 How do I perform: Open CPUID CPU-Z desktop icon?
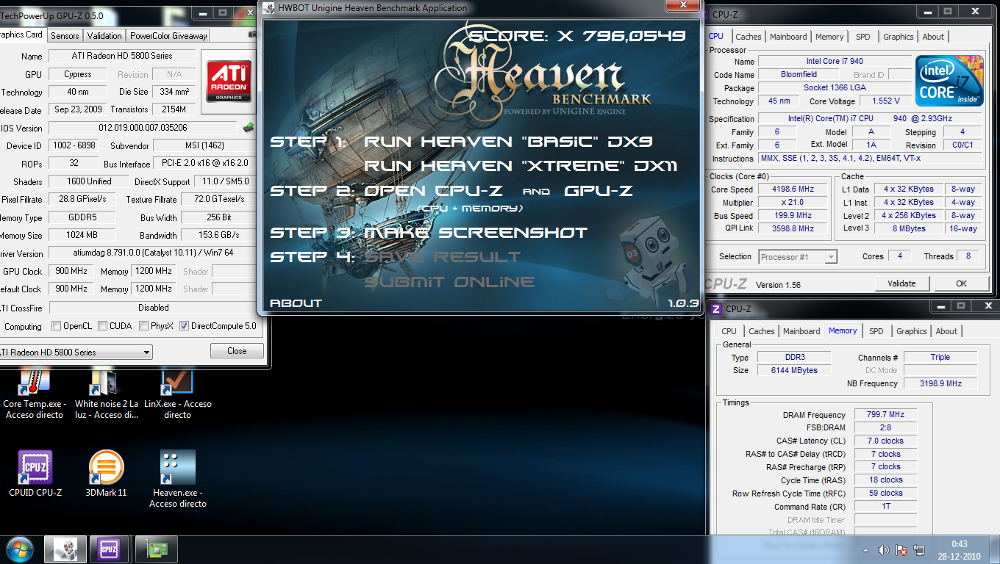coord(35,473)
